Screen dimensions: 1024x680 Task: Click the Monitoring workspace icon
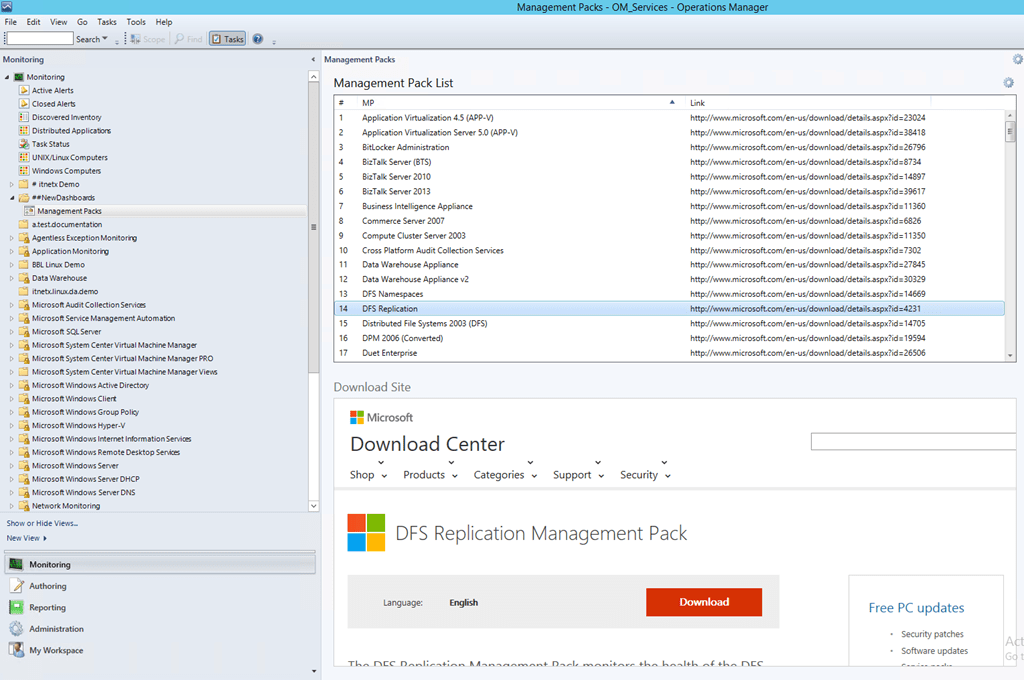click(16, 564)
